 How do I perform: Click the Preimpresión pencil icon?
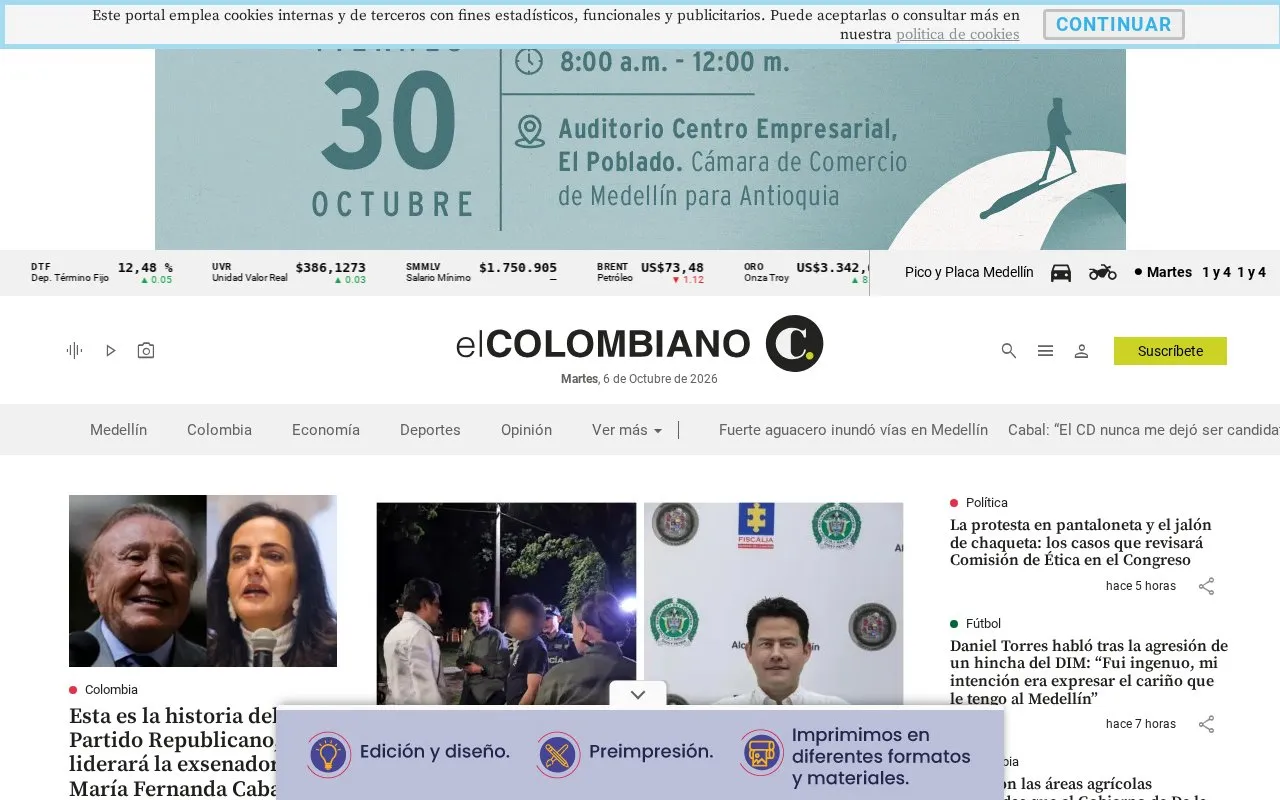tap(558, 754)
